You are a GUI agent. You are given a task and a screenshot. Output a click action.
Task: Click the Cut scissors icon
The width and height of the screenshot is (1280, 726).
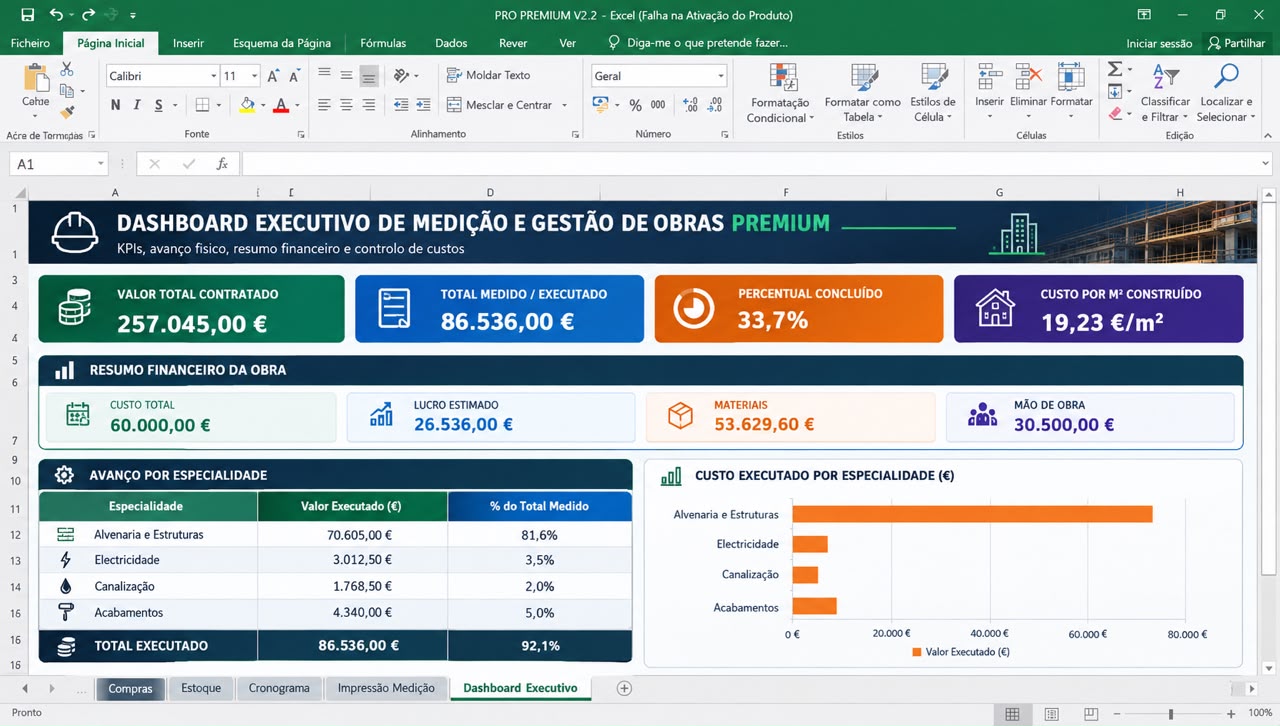point(67,70)
